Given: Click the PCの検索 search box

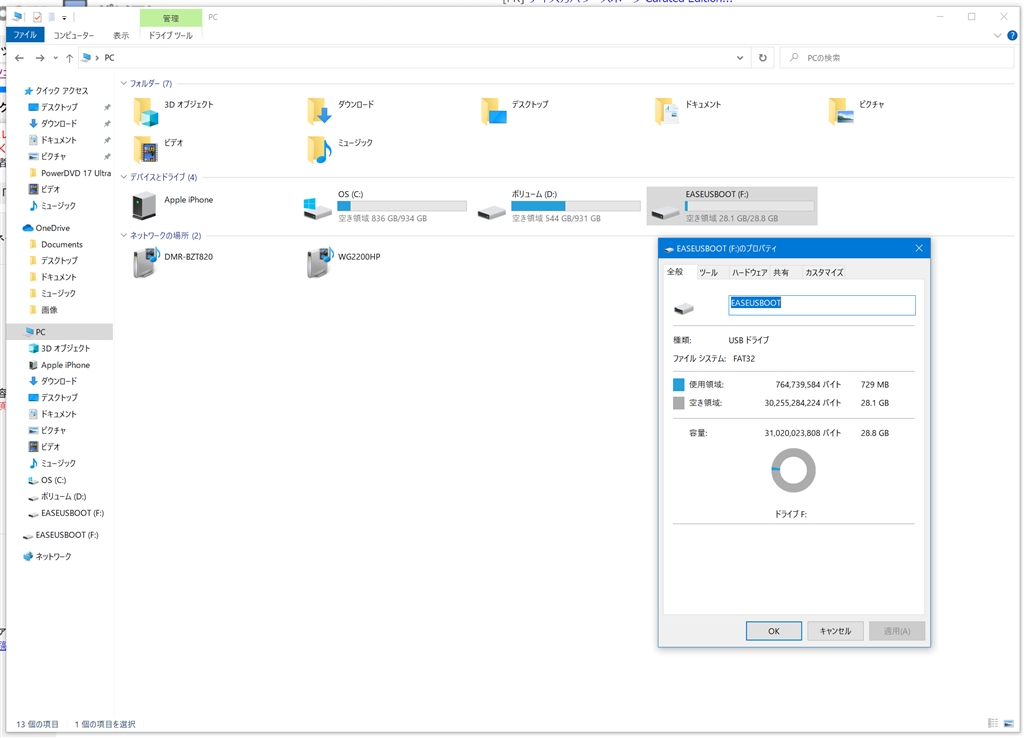Looking at the screenshot, I should coord(897,57).
